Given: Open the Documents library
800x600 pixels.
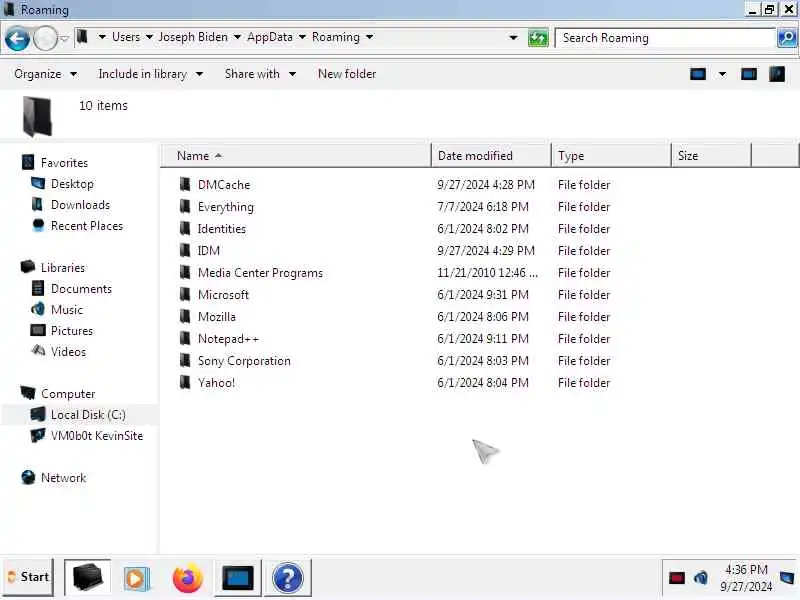Looking at the screenshot, I should pyautogui.click(x=81, y=288).
